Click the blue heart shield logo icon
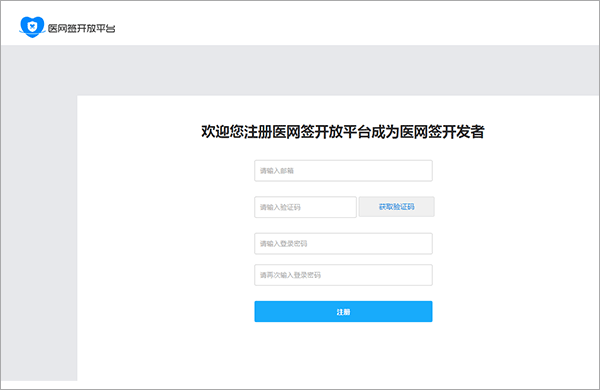Screen dimensions: 600x390 [32, 27]
